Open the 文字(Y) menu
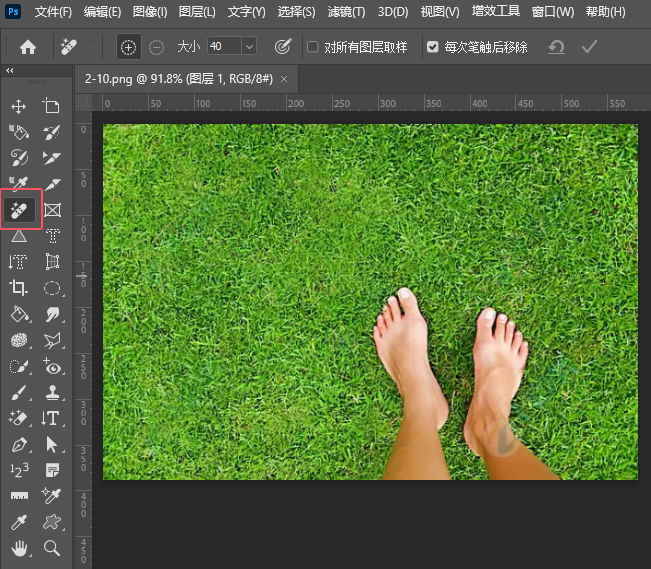This screenshot has width=651, height=569. (247, 12)
